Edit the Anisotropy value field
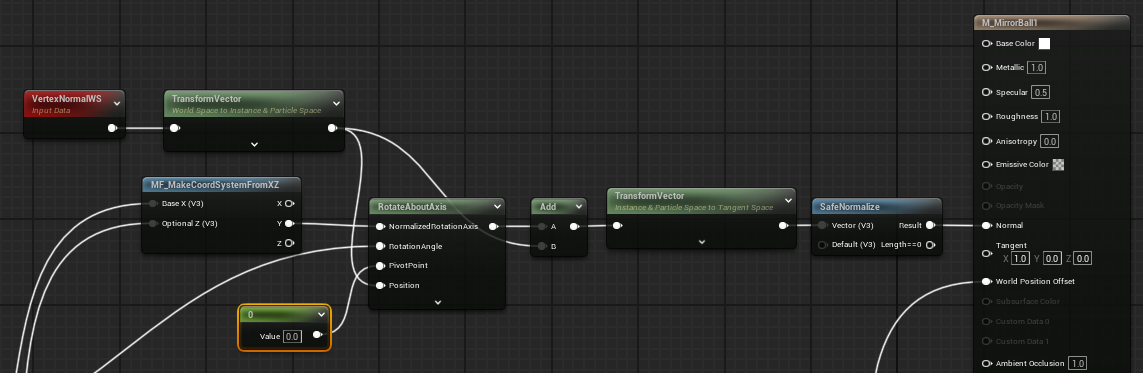 [x=1050, y=141]
